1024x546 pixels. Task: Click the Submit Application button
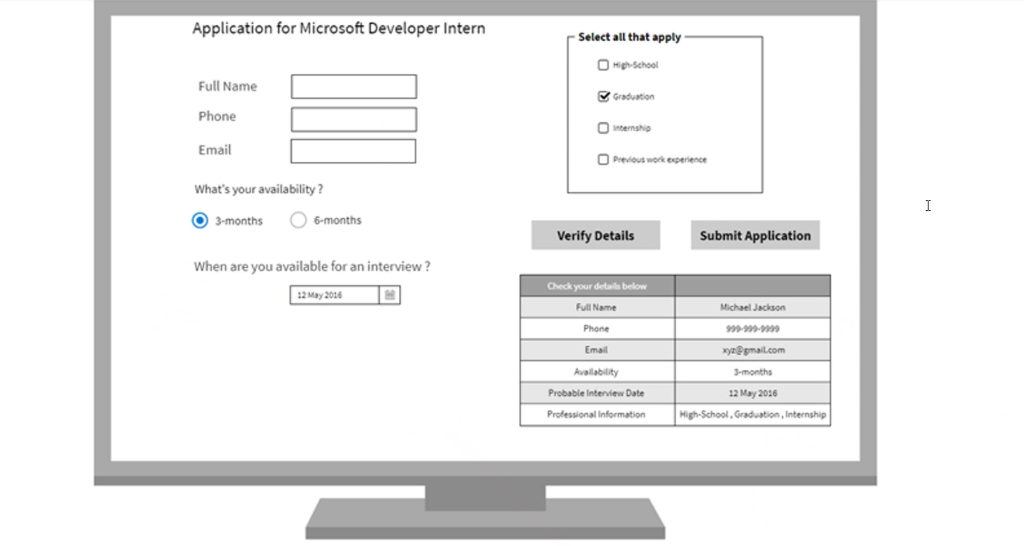(755, 236)
